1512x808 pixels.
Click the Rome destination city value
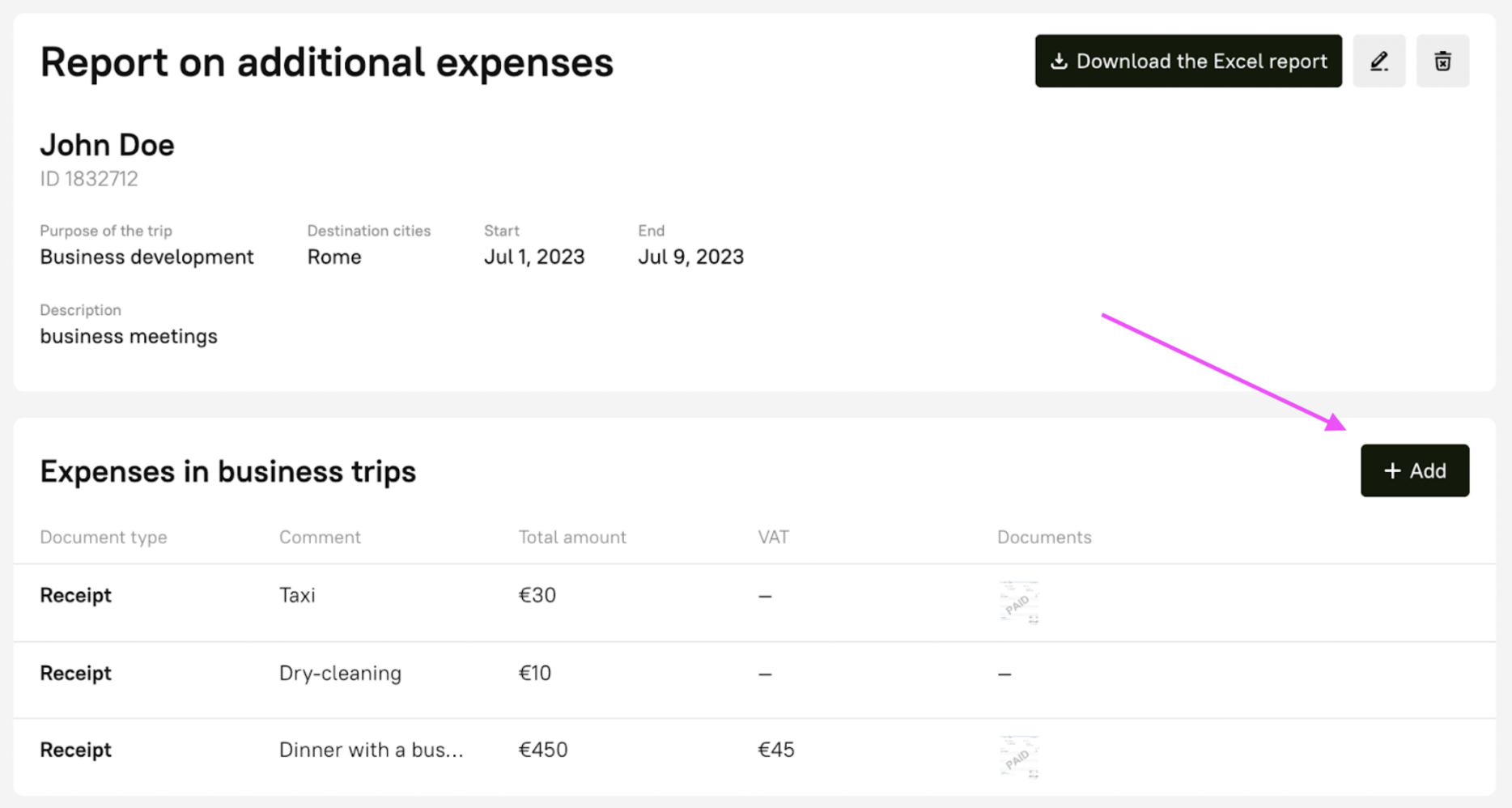[334, 257]
